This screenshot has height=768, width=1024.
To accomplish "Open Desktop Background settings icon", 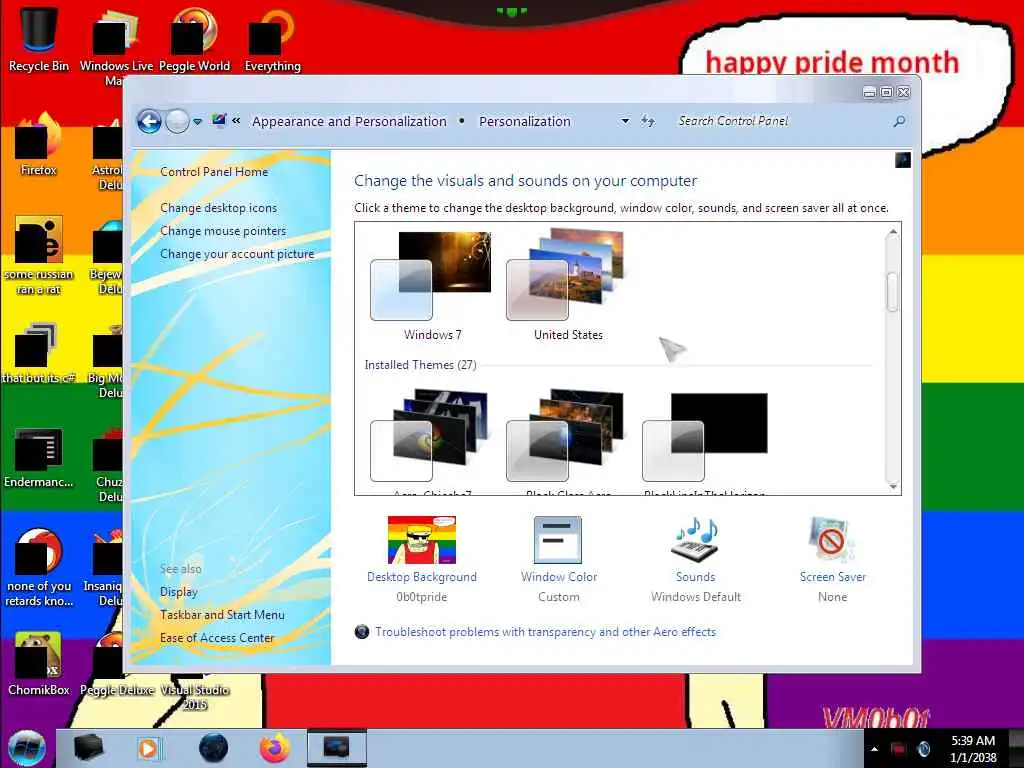I will point(422,540).
